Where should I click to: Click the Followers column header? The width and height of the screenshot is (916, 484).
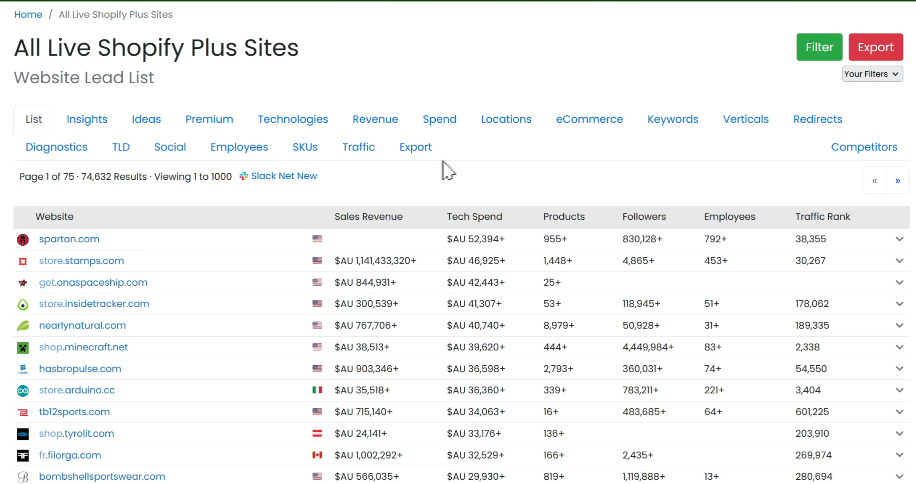pos(644,217)
